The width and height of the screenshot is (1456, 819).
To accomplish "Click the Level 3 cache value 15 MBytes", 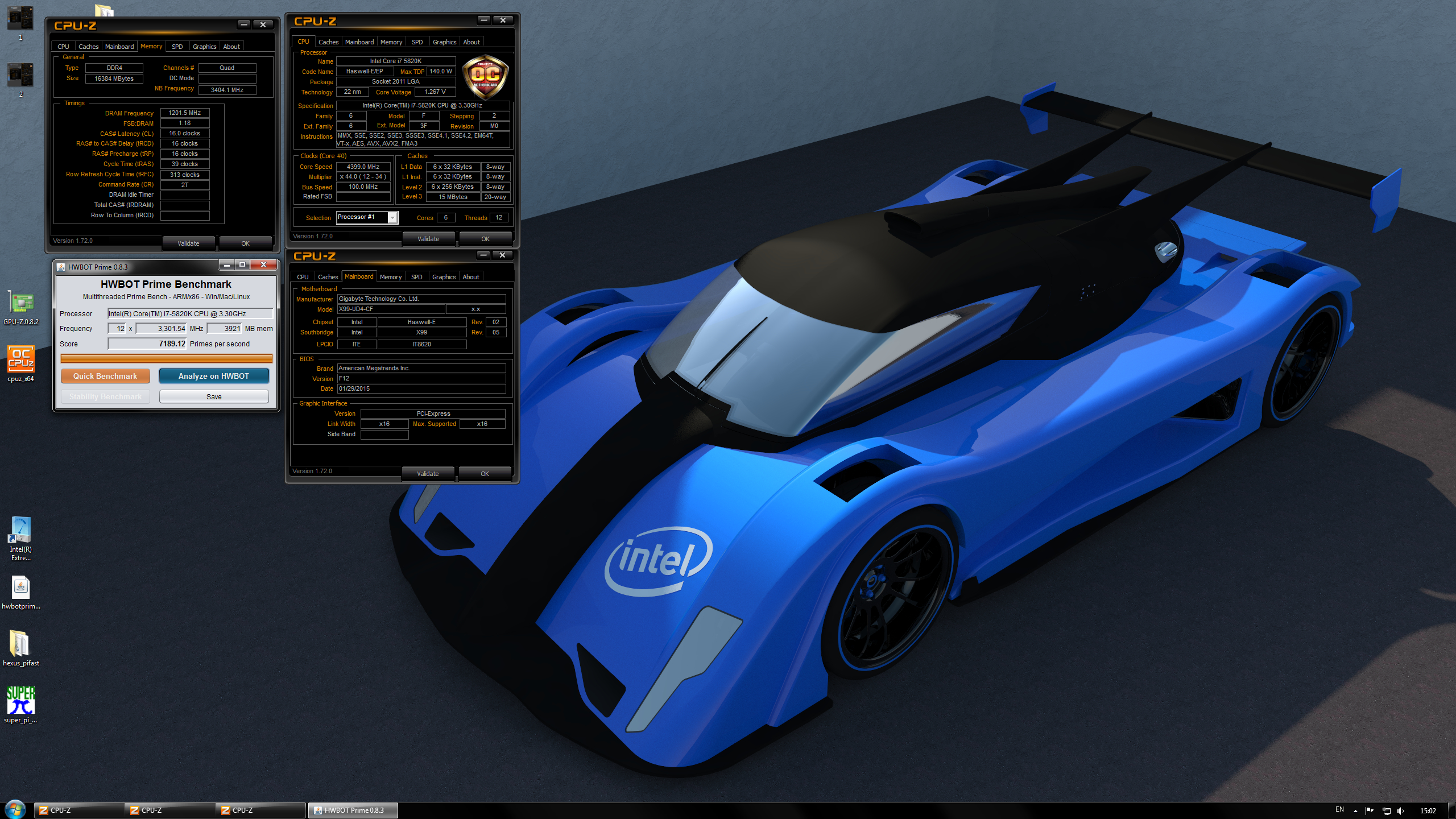I will pos(453,197).
